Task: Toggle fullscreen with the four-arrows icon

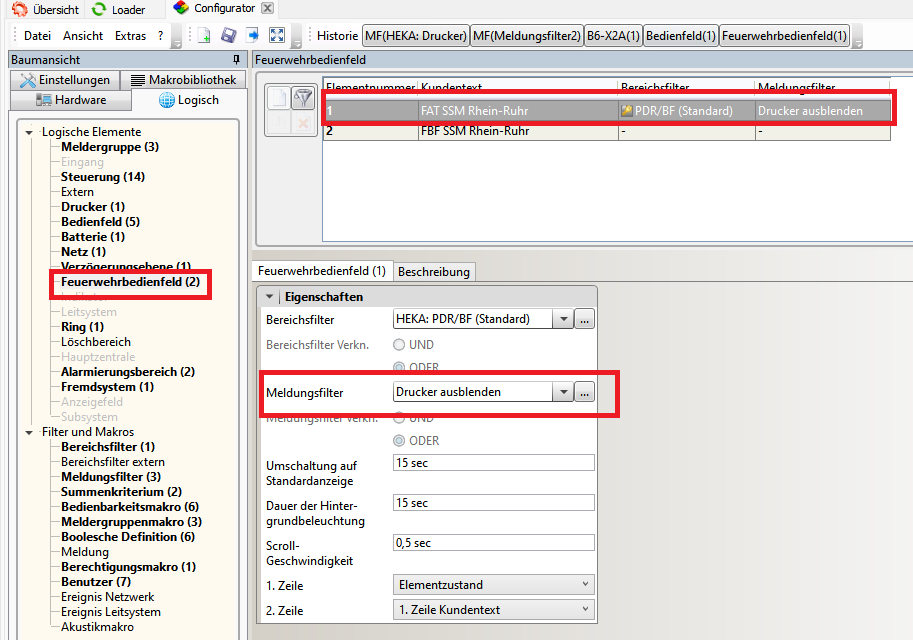Action: tap(277, 36)
